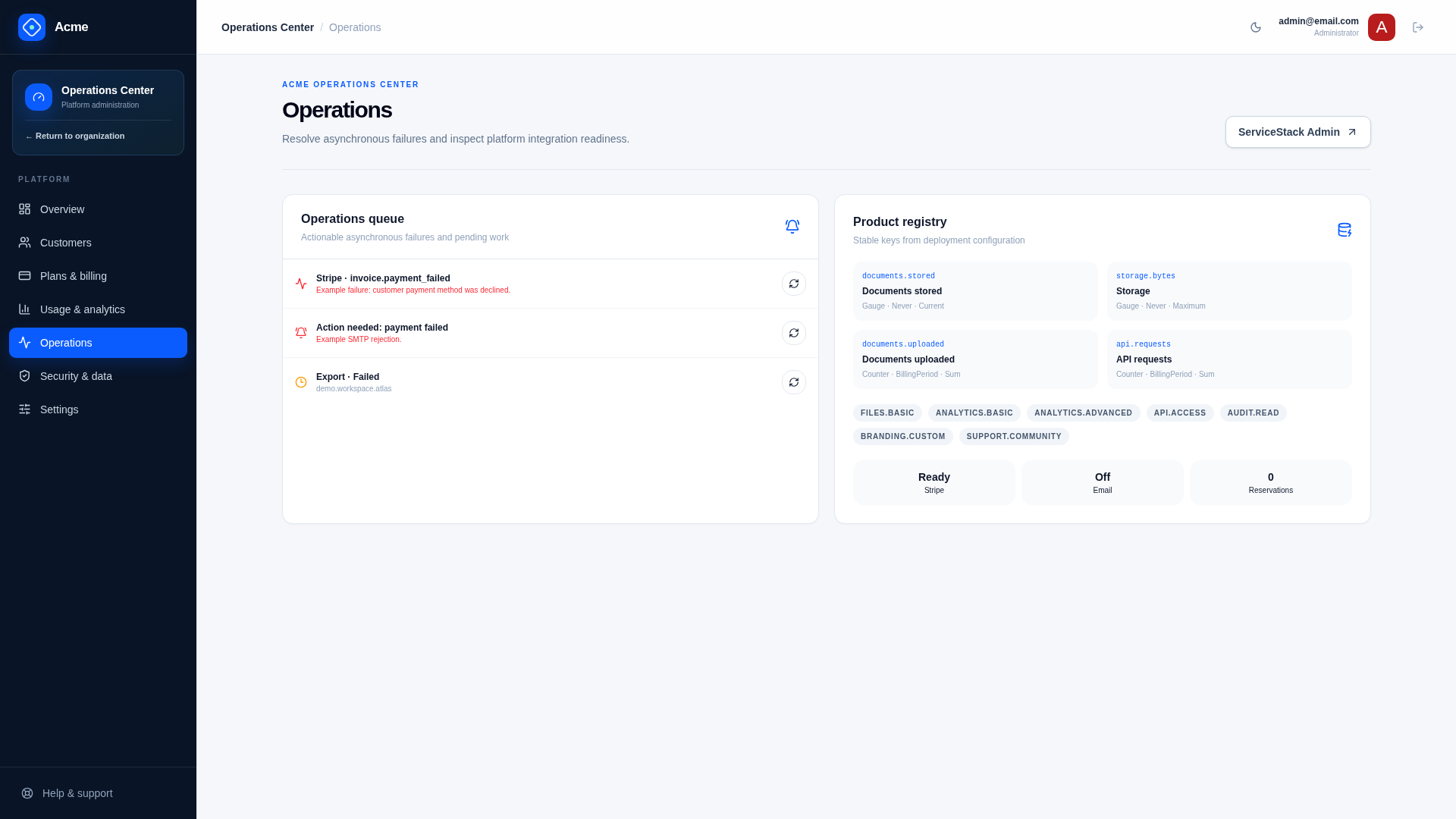
Task: Click the Acme logo icon
Action: click(x=32, y=27)
